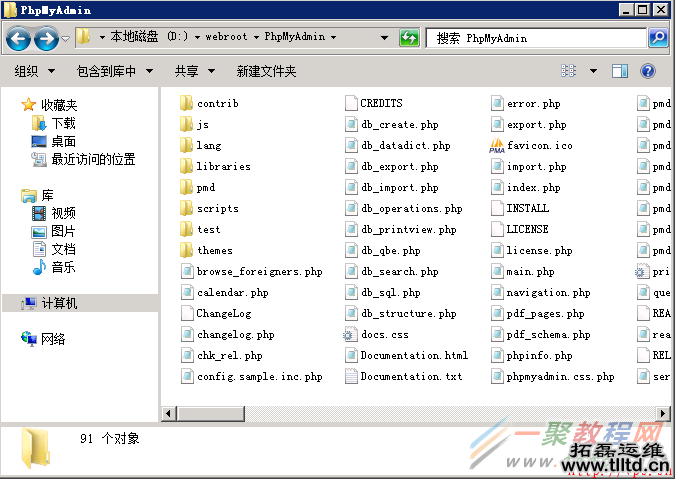The width and height of the screenshot is (675, 479).
Task: Select the navigation.php file name
Action: pos(548,293)
